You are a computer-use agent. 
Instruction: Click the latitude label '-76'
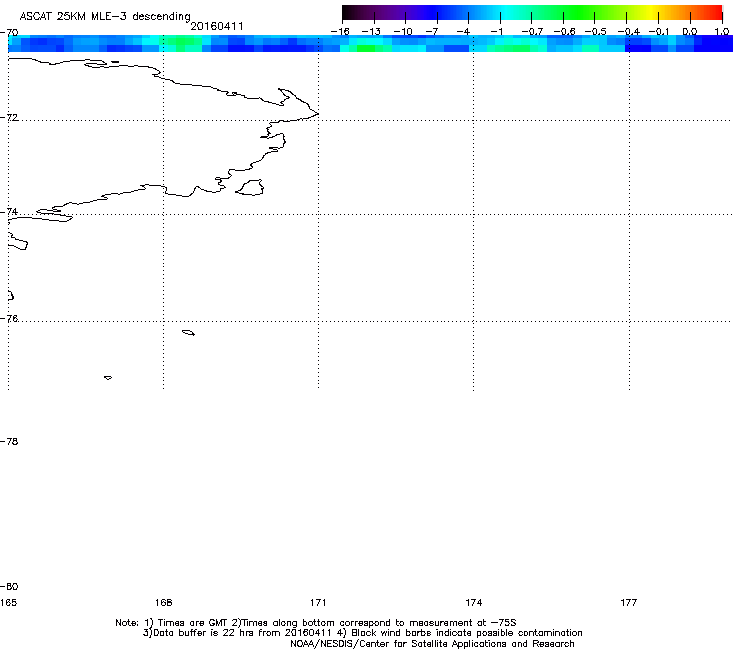[x=9, y=319]
